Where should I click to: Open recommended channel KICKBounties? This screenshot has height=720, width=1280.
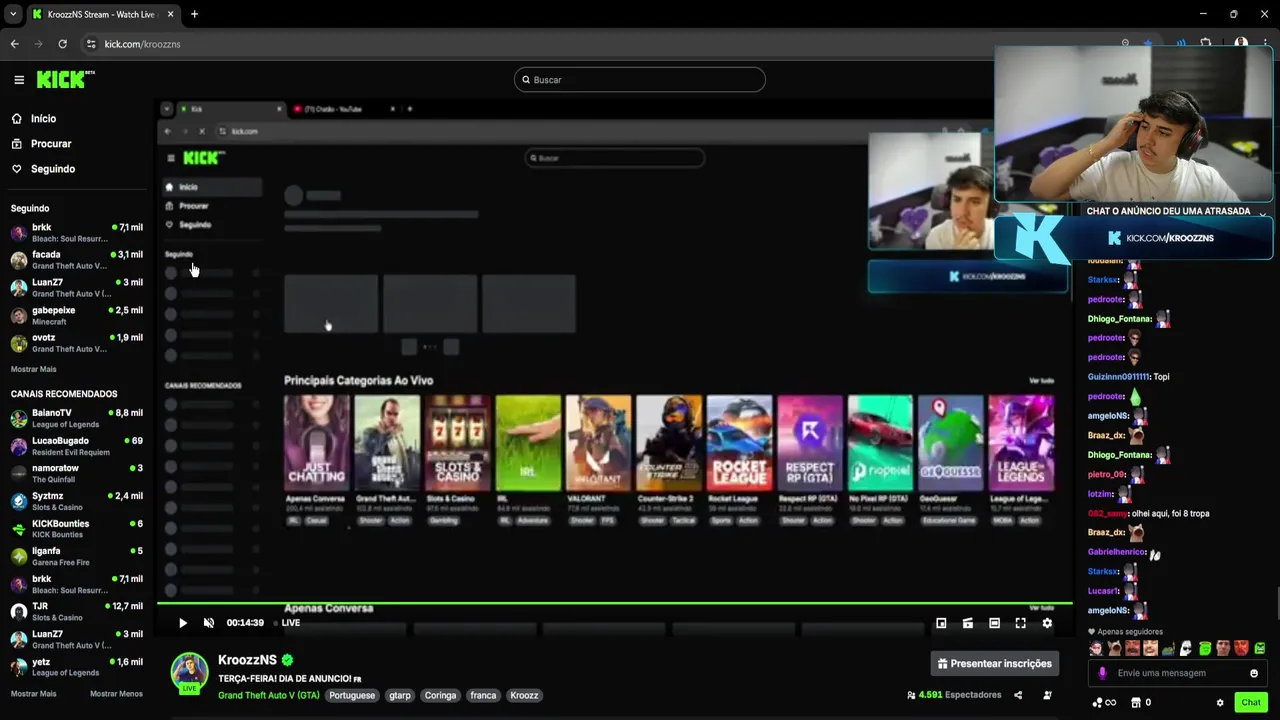pos(77,529)
